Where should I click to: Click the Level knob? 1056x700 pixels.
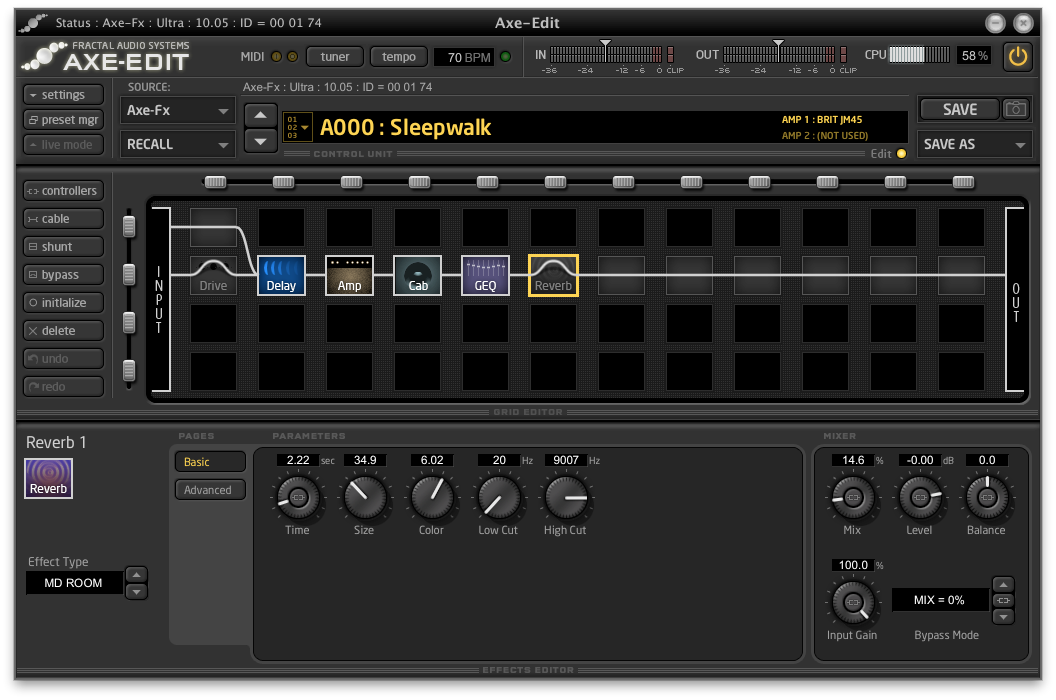919,498
